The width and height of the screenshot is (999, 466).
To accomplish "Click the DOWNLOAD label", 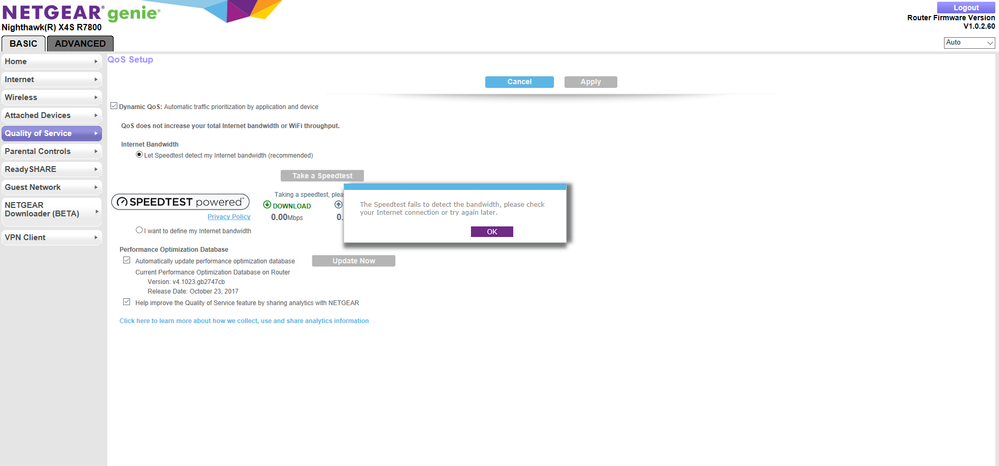I will tap(292, 206).
